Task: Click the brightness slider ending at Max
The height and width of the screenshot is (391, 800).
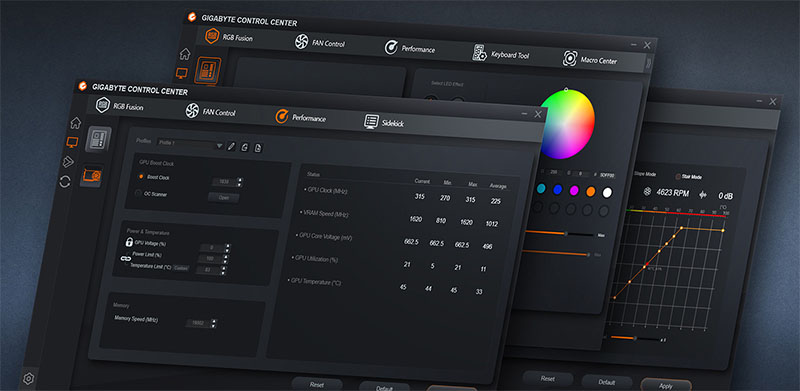Action: [x=560, y=233]
